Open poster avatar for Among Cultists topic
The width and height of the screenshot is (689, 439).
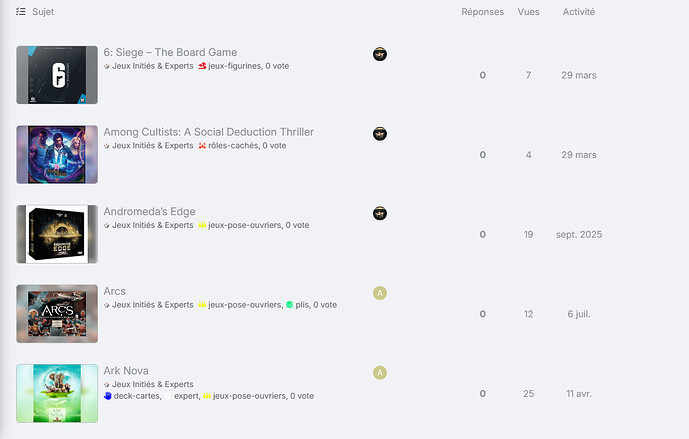click(380, 134)
